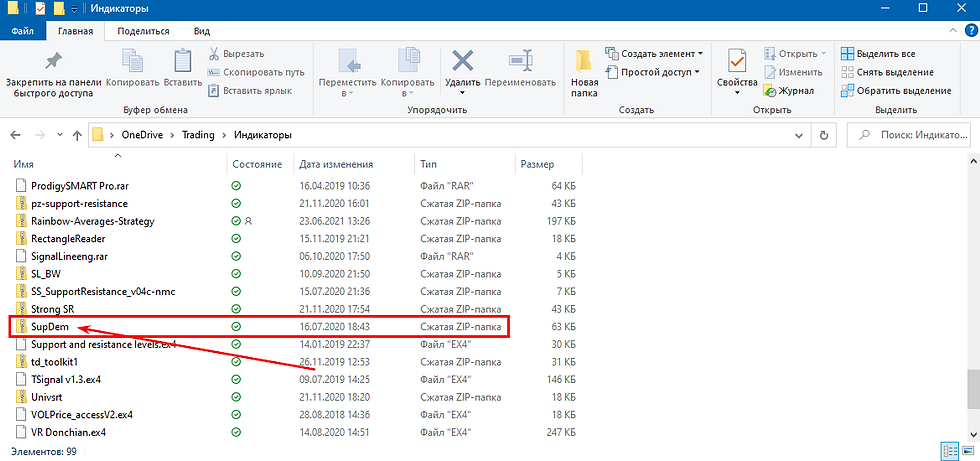Choose Скопировать путь command
This screenshot has width=980, height=461.
[x=256, y=72]
